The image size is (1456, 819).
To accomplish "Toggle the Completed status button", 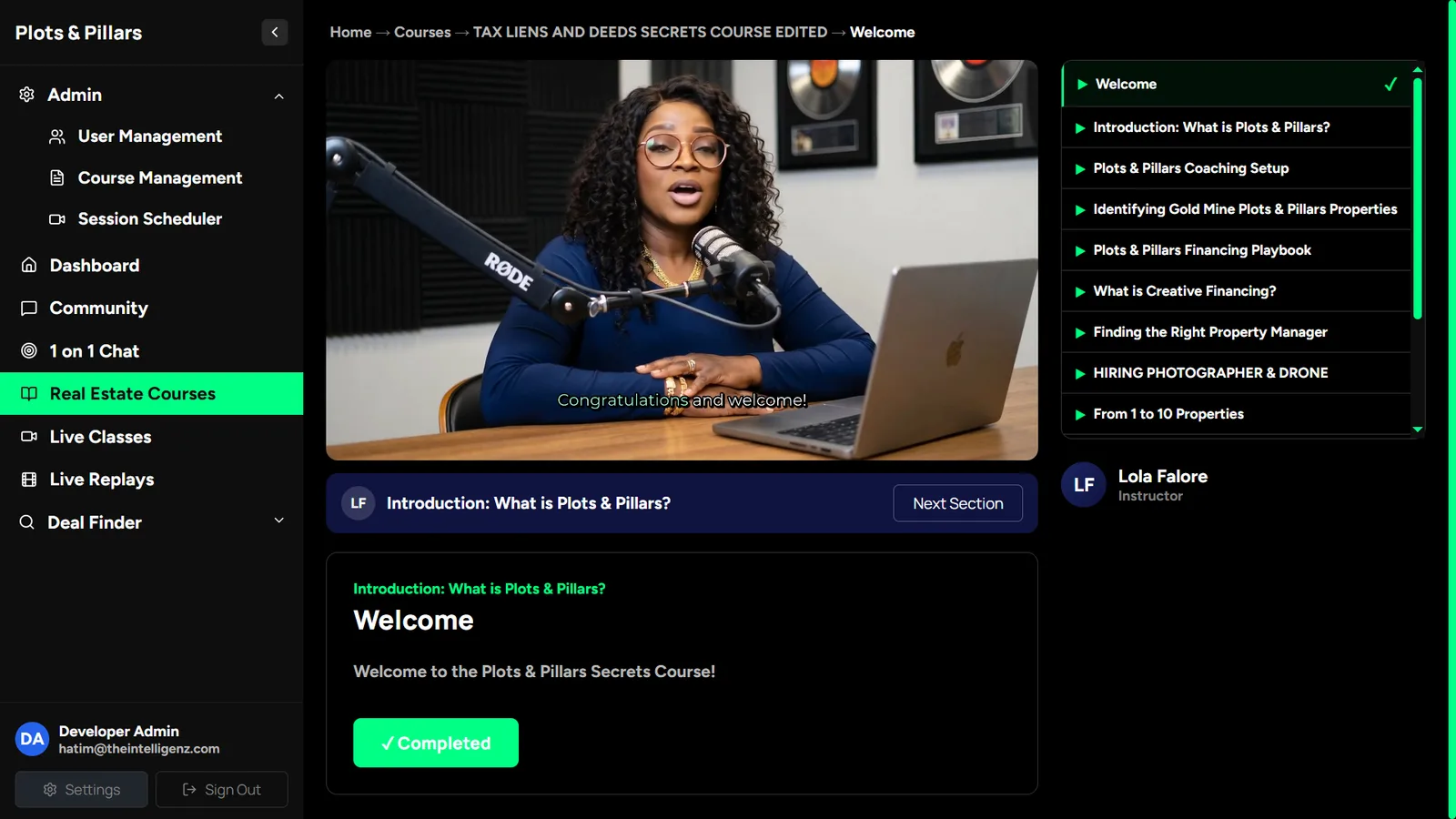I will pos(436,743).
